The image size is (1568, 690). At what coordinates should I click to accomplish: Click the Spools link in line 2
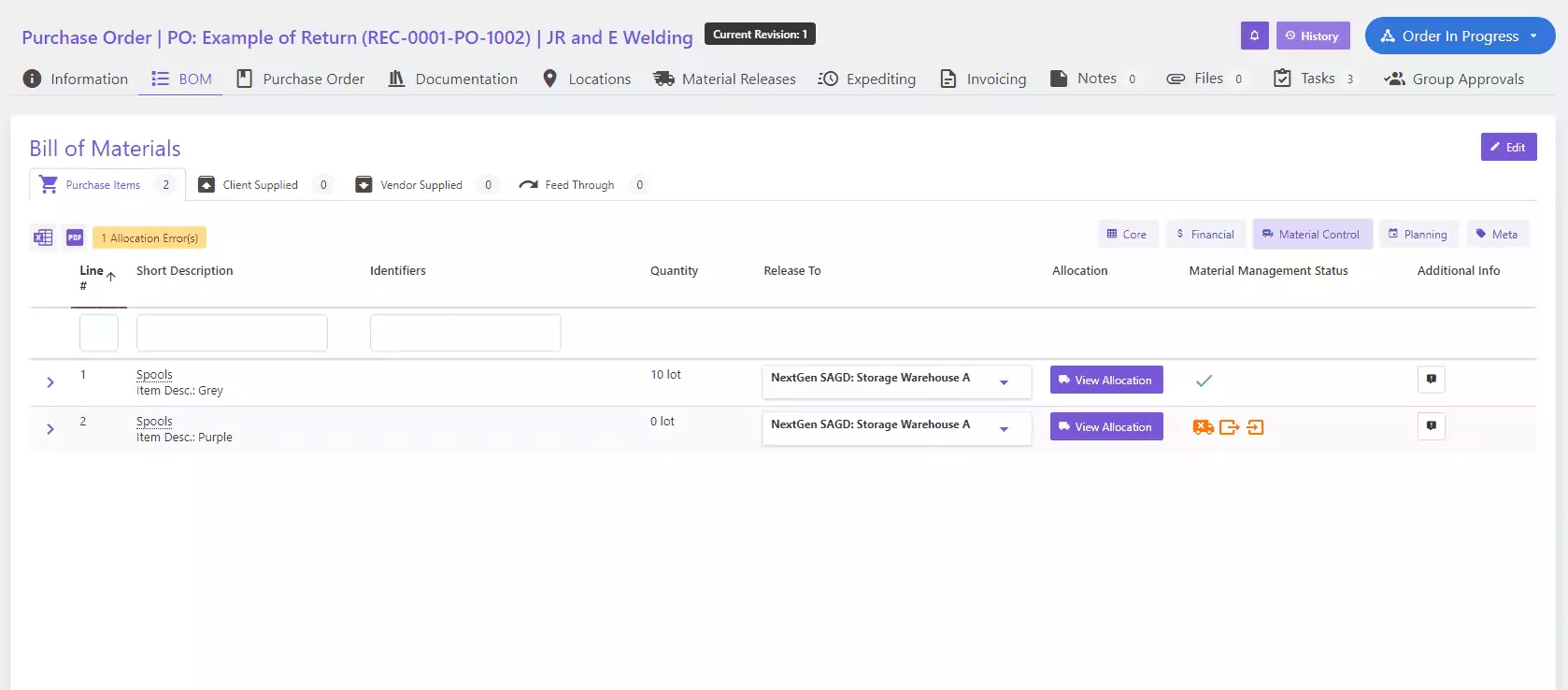(154, 421)
